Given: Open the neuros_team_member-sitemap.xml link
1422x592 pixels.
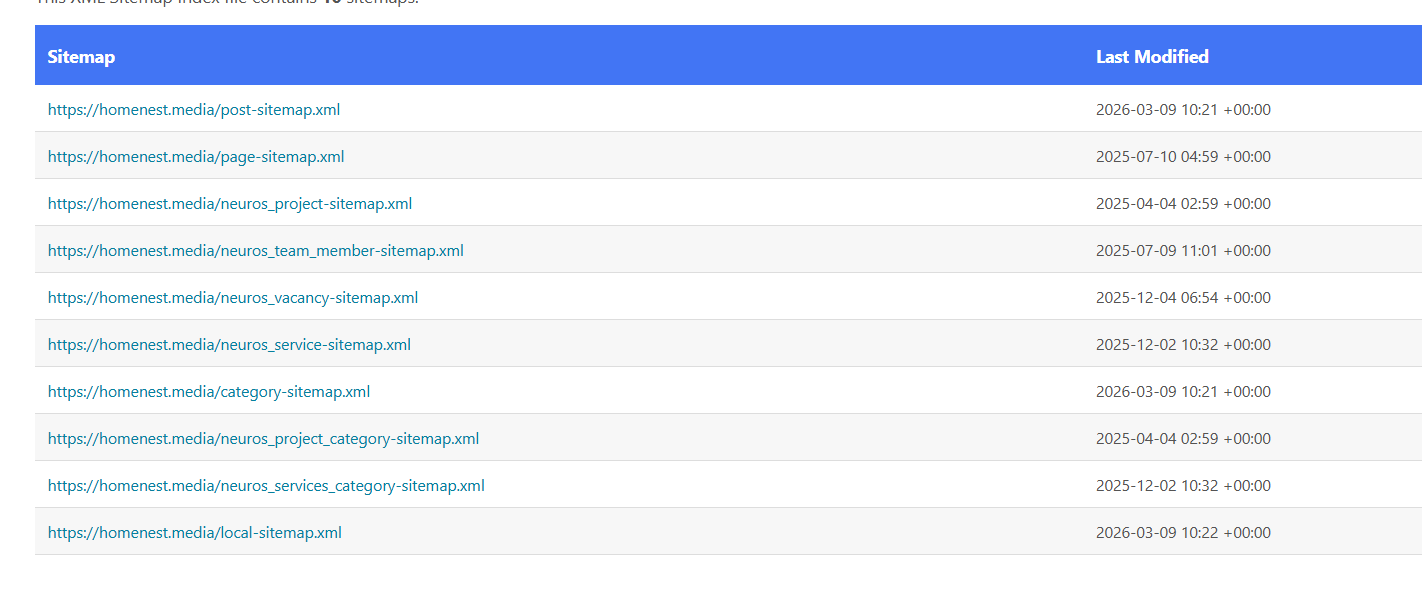Looking at the screenshot, I should [x=256, y=250].
